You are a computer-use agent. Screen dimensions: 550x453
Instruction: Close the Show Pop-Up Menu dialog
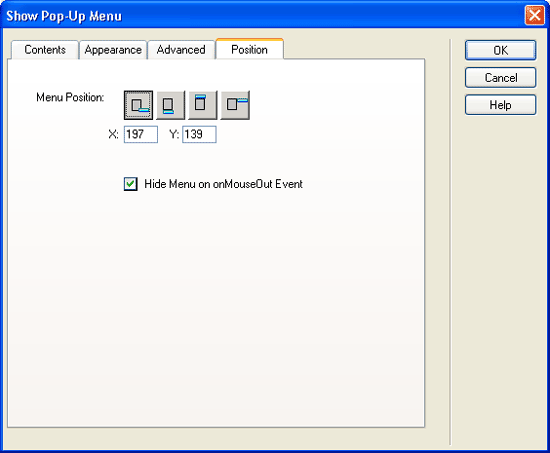[x=534, y=15]
